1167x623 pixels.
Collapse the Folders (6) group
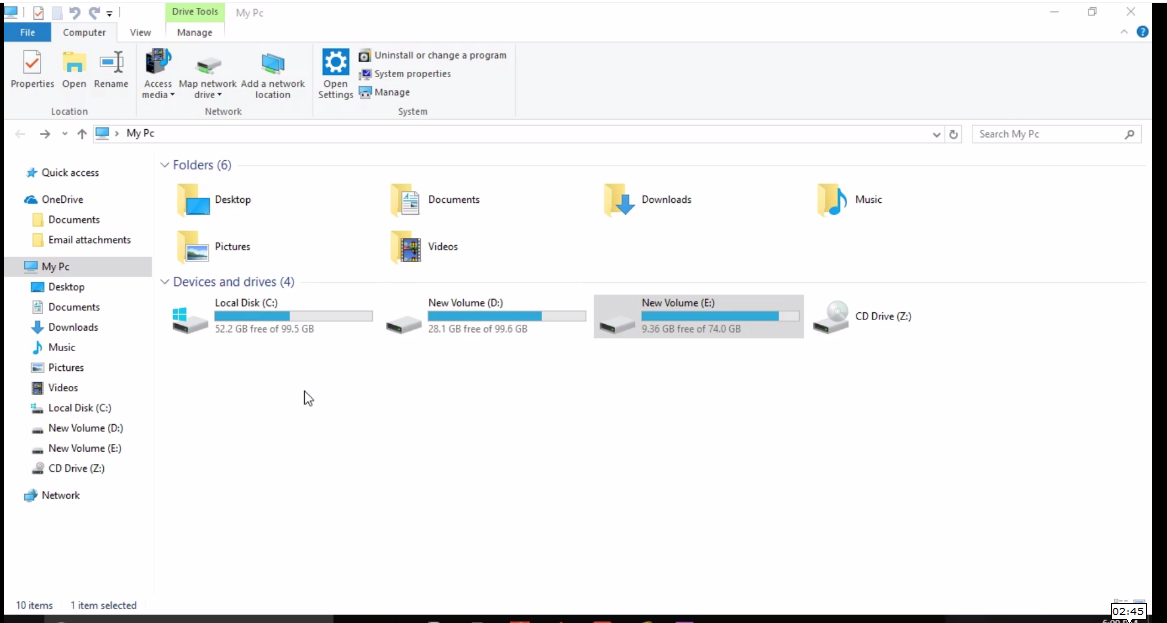(x=164, y=165)
